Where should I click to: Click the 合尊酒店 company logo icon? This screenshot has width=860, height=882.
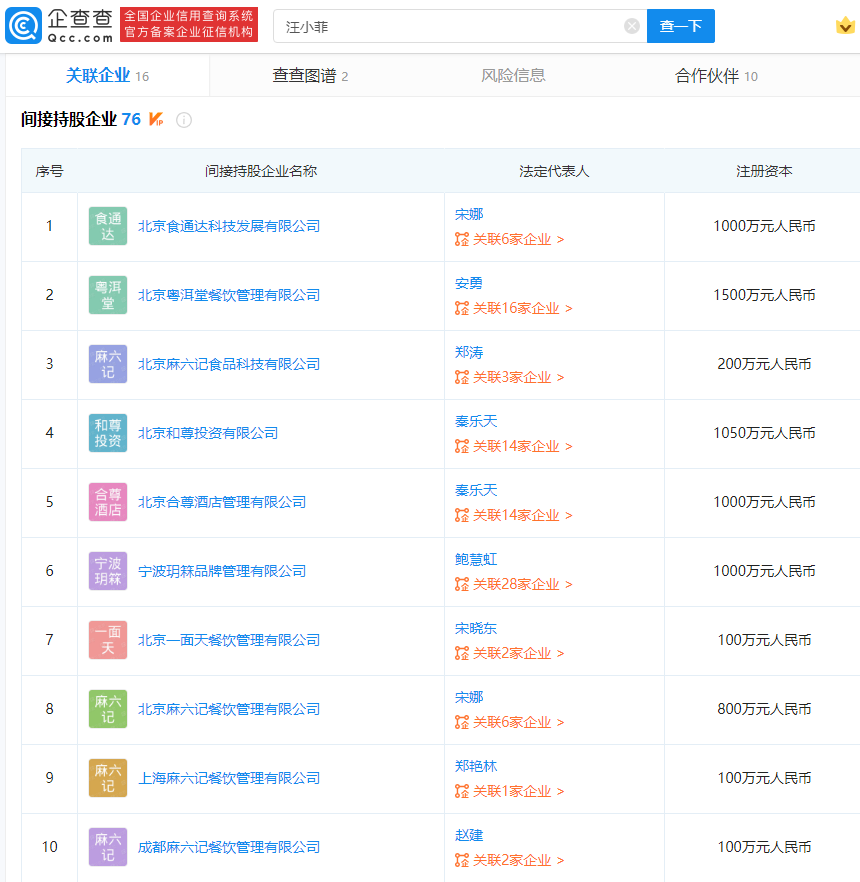[x=108, y=502]
